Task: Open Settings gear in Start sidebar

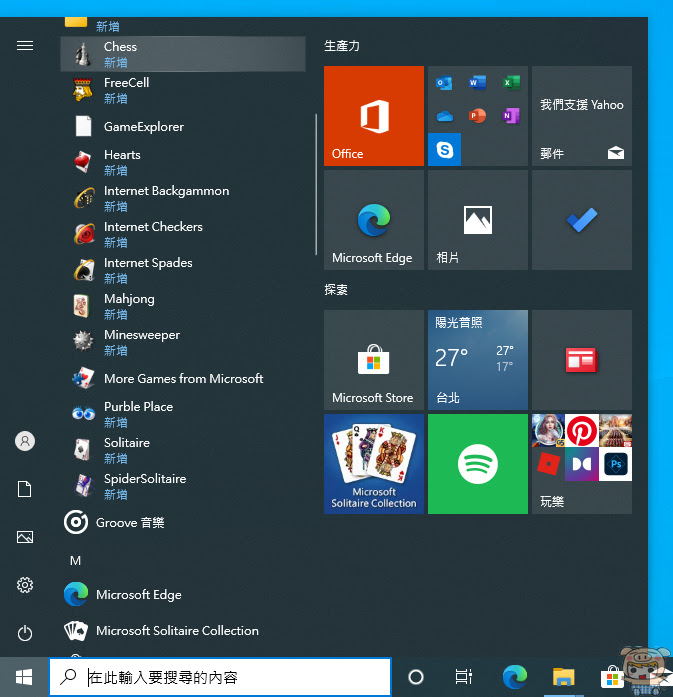Action: point(25,585)
